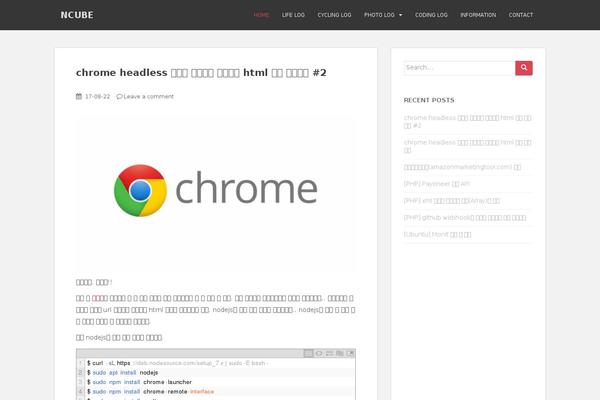Click the comment bubble icon
Image resolution: width=600 pixels, height=400 pixels.
119,96
